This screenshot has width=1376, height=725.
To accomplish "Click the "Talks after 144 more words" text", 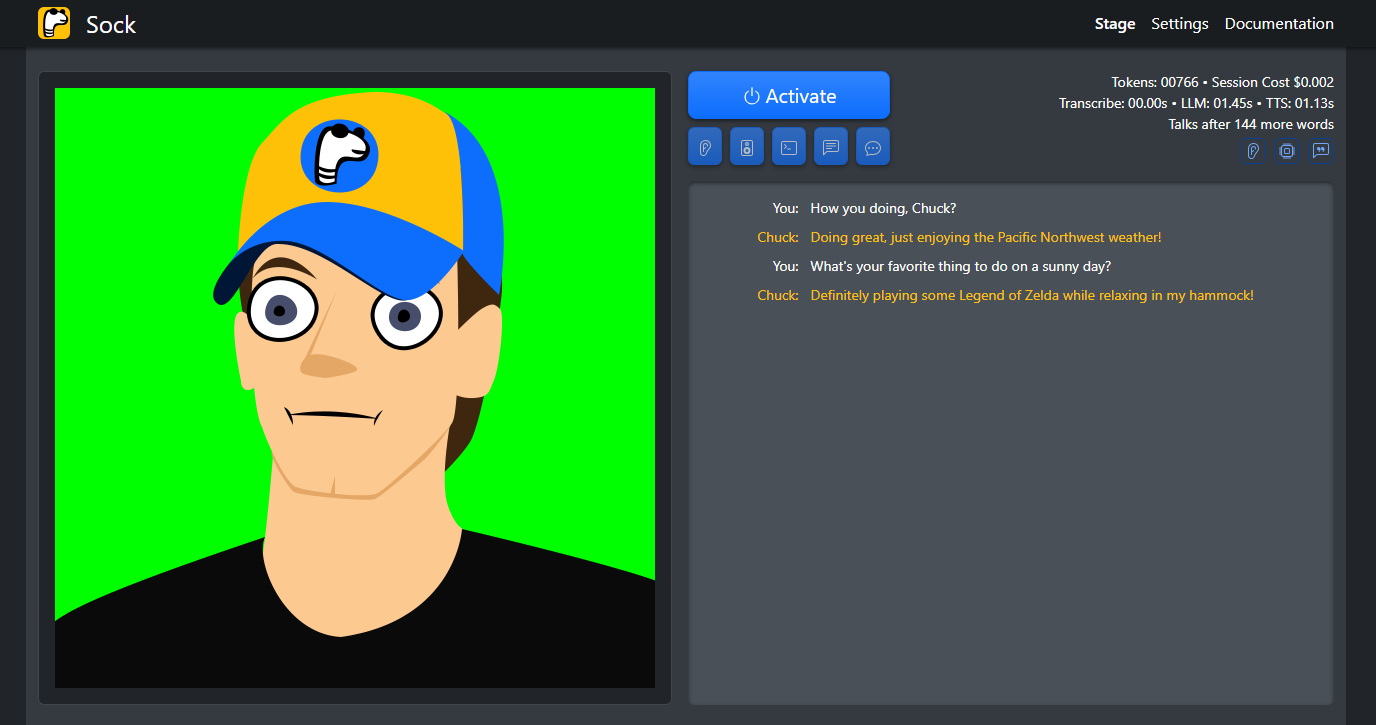I will 1250,124.
